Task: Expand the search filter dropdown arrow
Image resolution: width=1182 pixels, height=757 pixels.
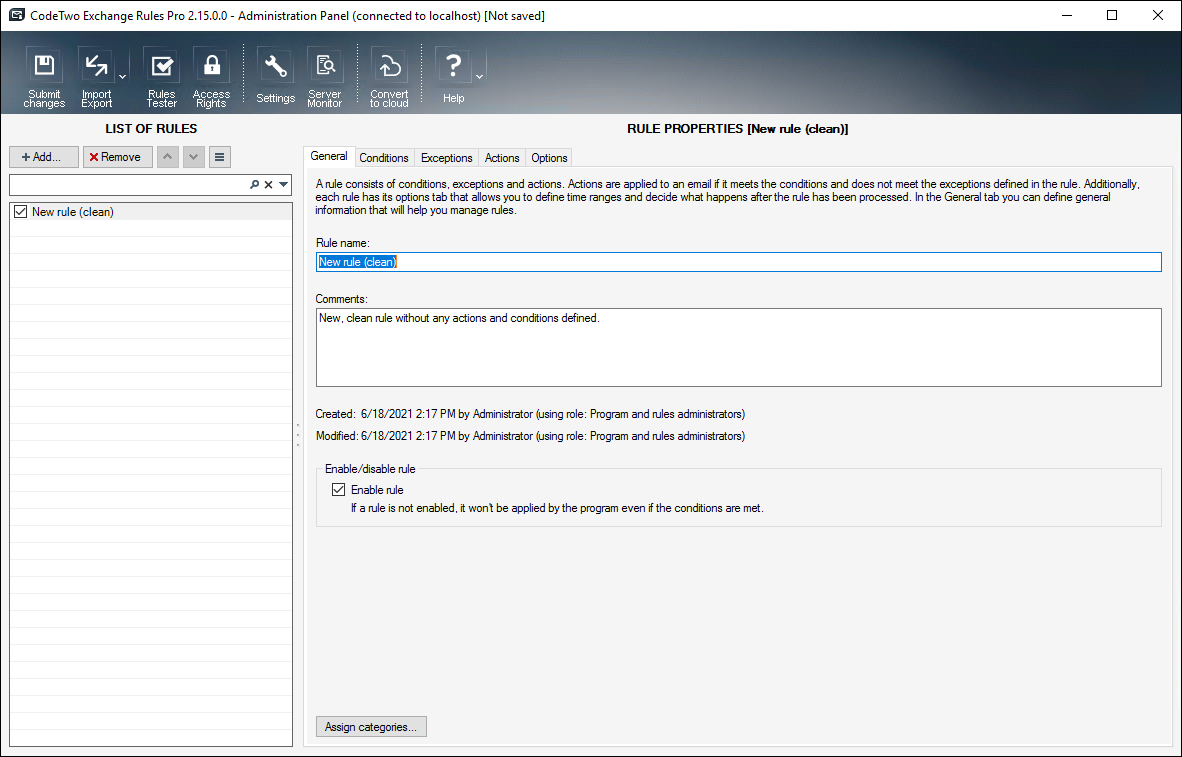Action: coord(283,185)
